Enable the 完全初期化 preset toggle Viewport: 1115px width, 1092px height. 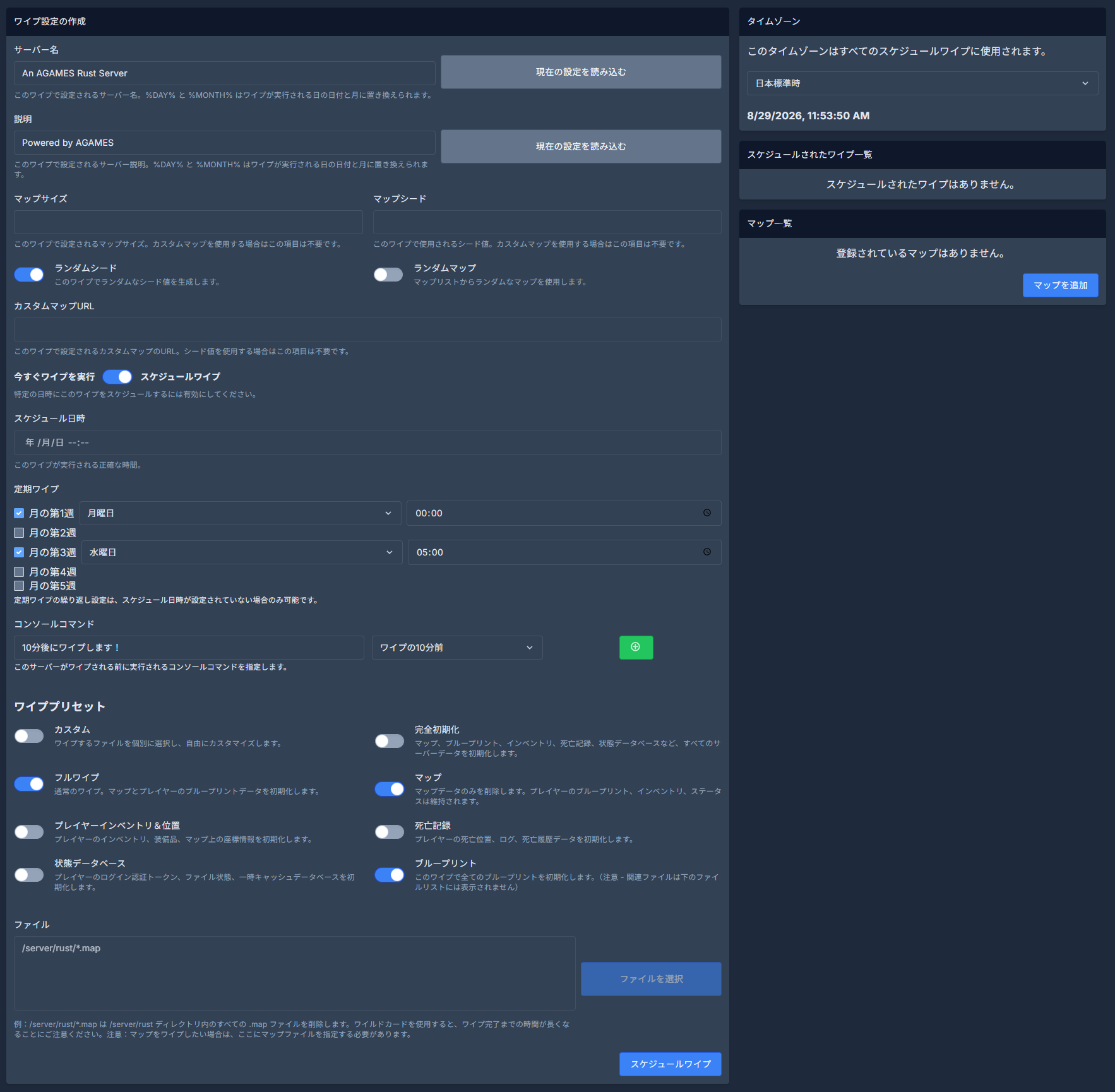390,741
